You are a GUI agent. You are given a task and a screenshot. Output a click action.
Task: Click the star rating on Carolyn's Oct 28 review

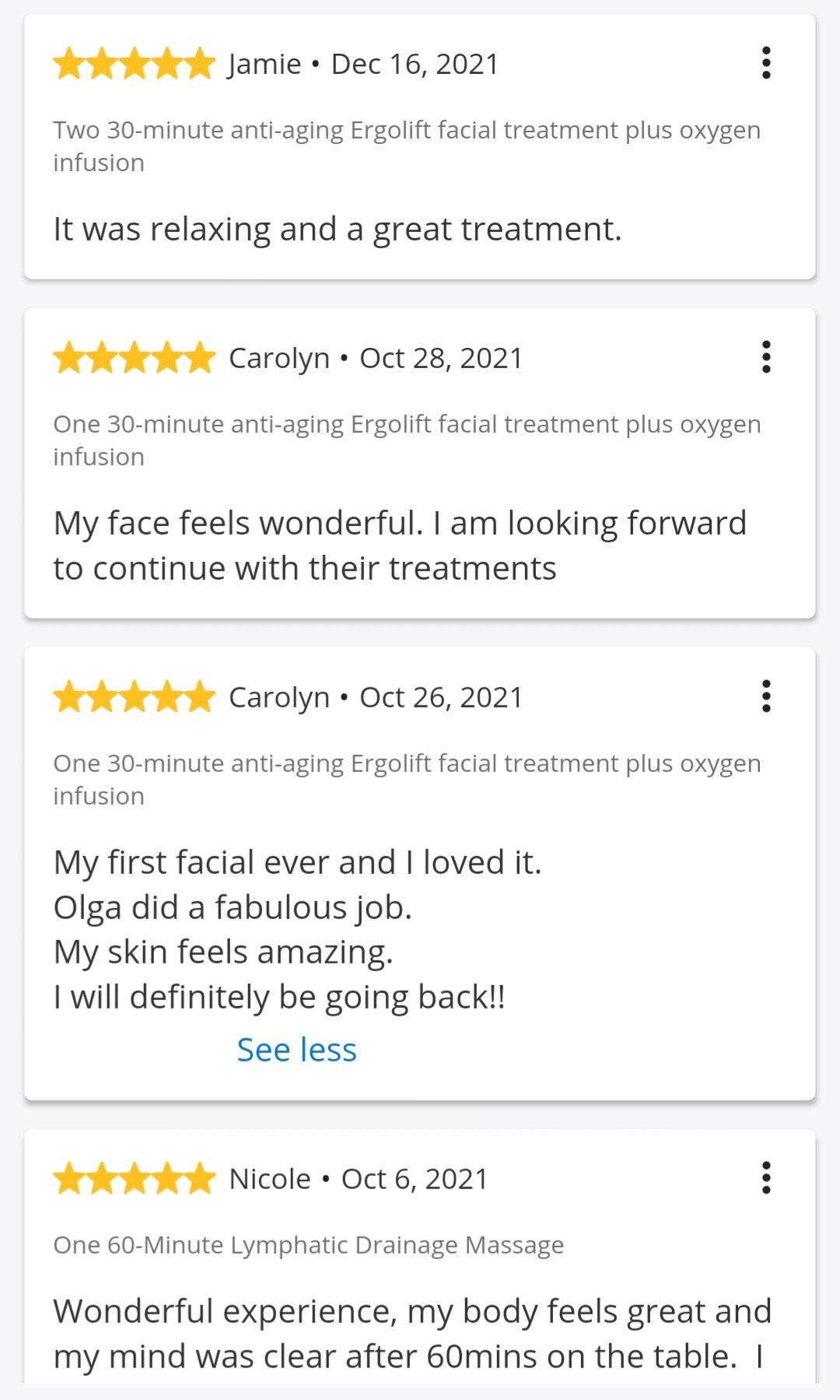[x=135, y=358]
